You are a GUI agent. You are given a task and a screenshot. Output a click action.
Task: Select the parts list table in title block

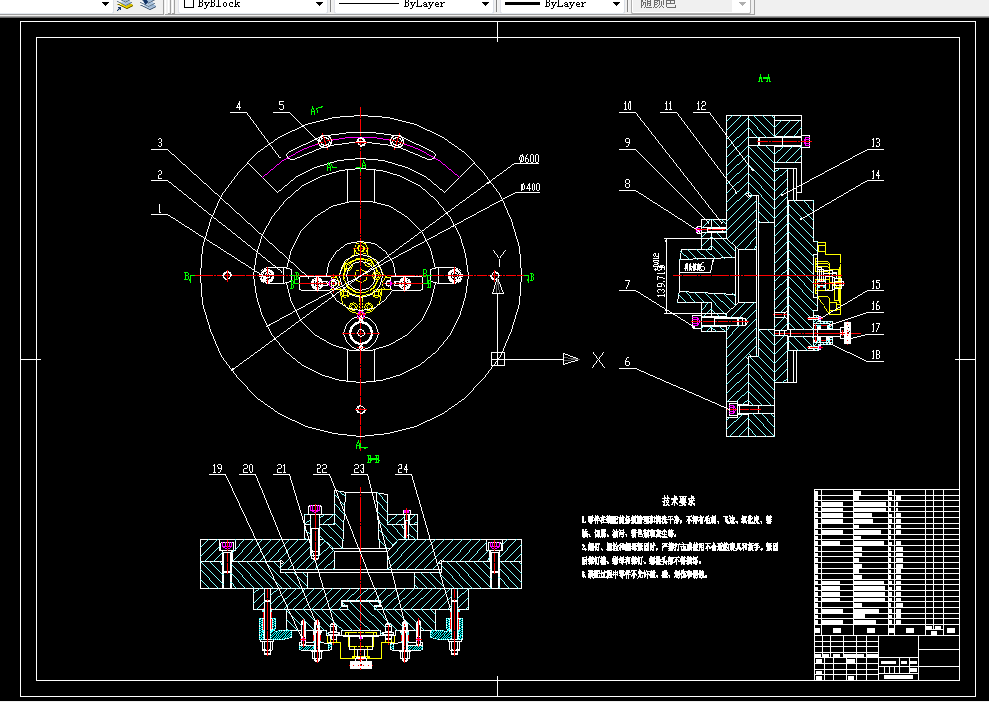[x=887, y=562]
